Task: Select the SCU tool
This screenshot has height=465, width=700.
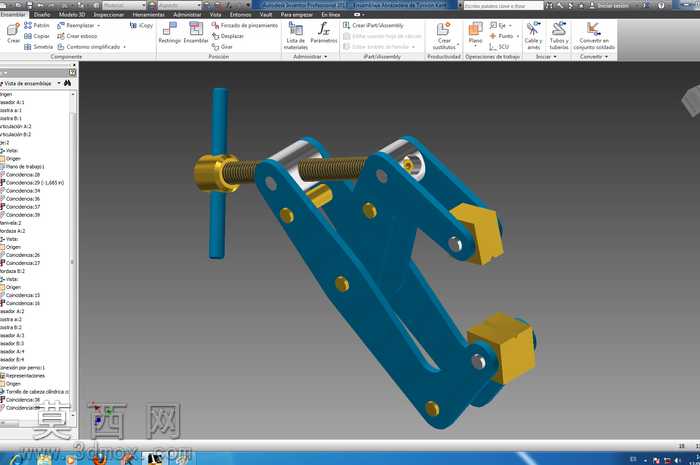Action: [x=499, y=47]
